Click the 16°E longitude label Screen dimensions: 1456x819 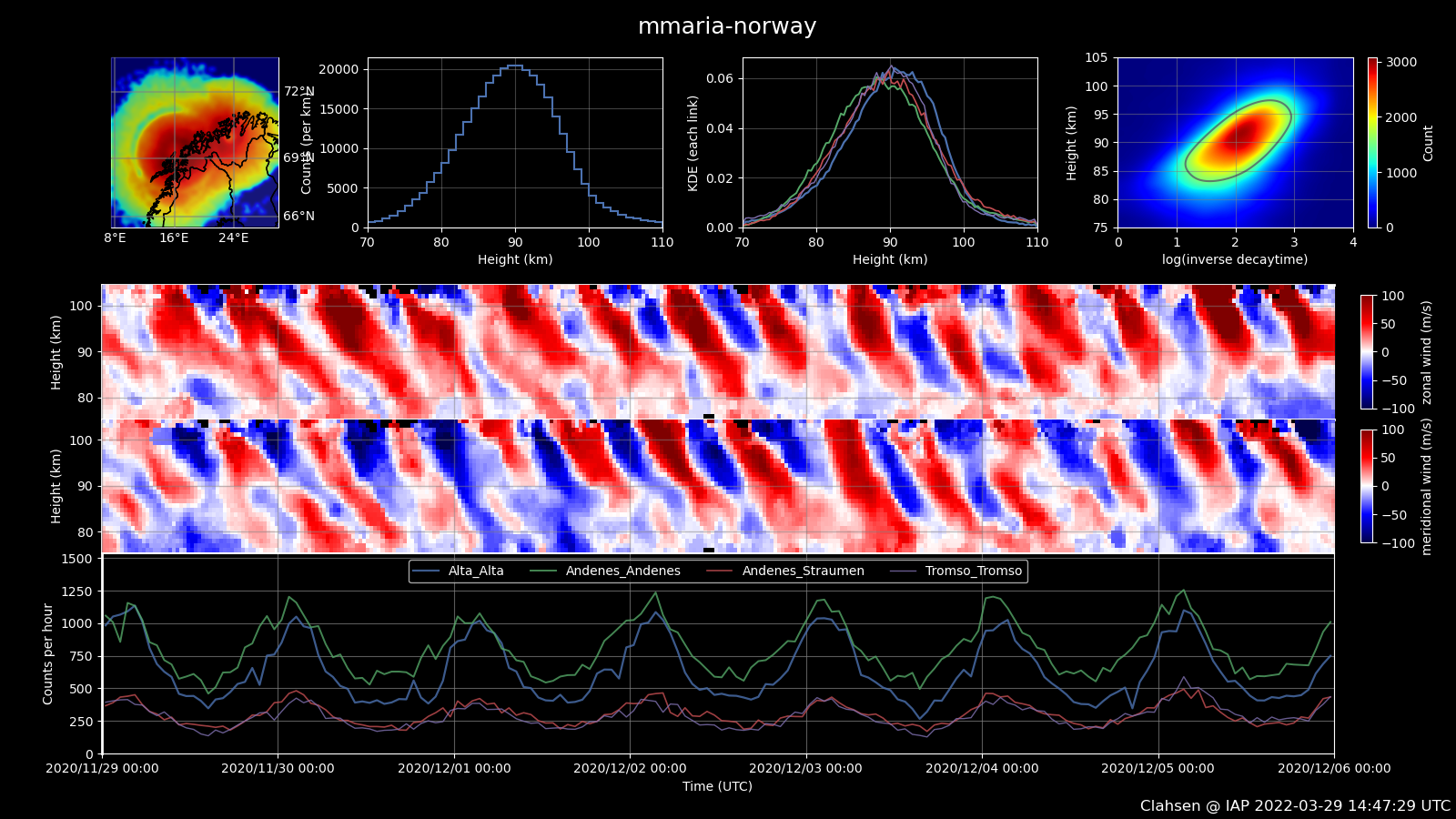coord(174,238)
